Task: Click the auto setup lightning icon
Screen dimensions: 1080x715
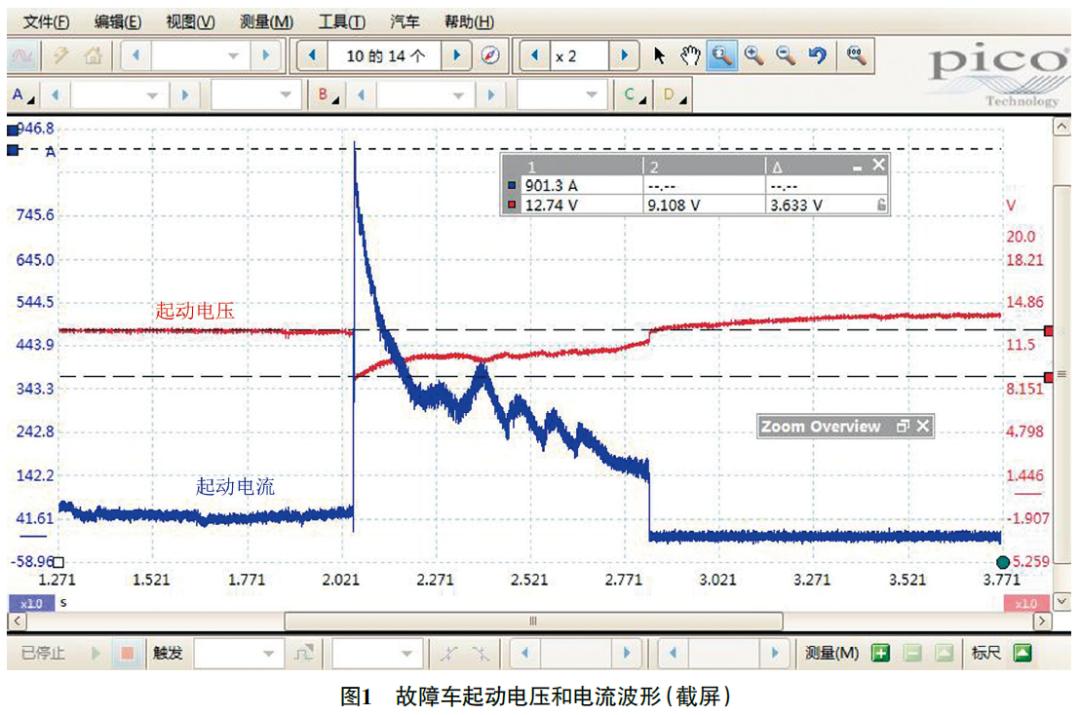Action: [61, 55]
